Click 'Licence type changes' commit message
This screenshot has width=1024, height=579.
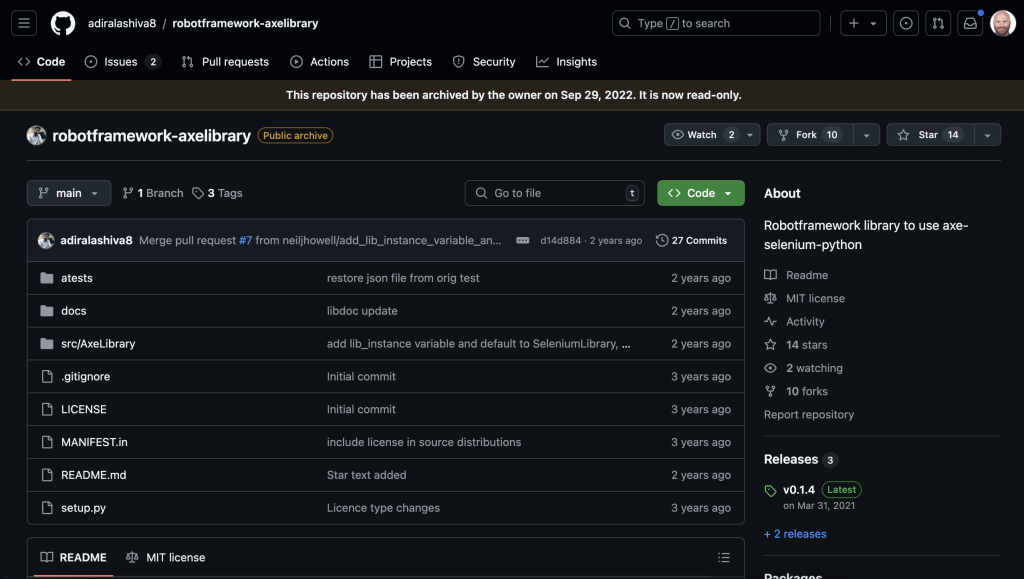[x=383, y=508]
